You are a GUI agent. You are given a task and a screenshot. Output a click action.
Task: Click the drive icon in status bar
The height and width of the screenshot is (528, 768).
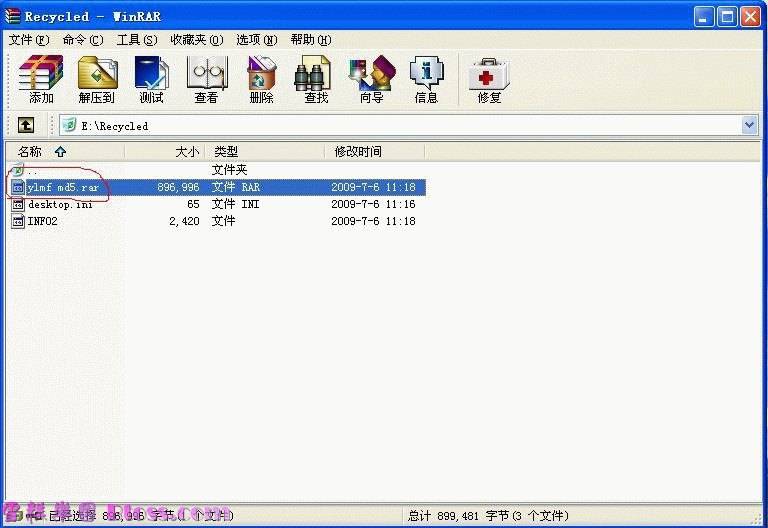pyautogui.click(x=14, y=516)
